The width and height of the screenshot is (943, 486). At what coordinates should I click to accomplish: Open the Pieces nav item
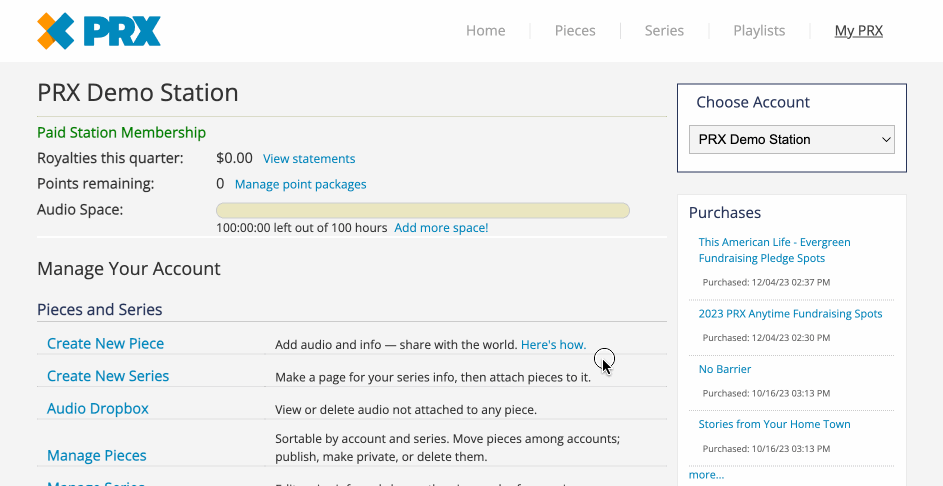pyautogui.click(x=575, y=31)
